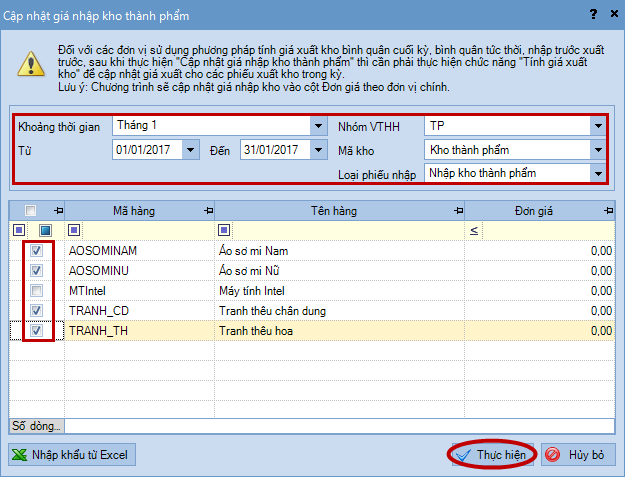
Task: Expand the Nhóm VTHH dropdown
Action: point(597,126)
